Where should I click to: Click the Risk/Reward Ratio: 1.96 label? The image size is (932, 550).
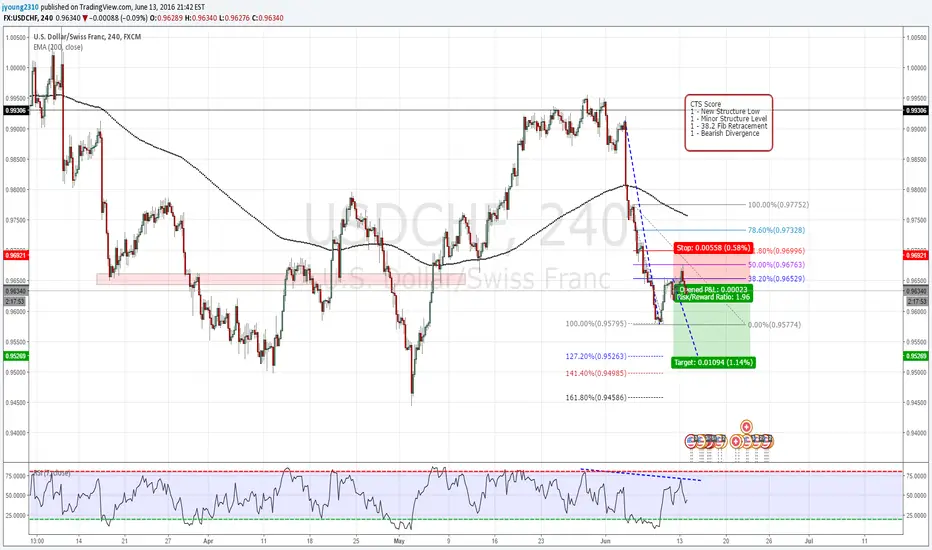click(x=713, y=297)
